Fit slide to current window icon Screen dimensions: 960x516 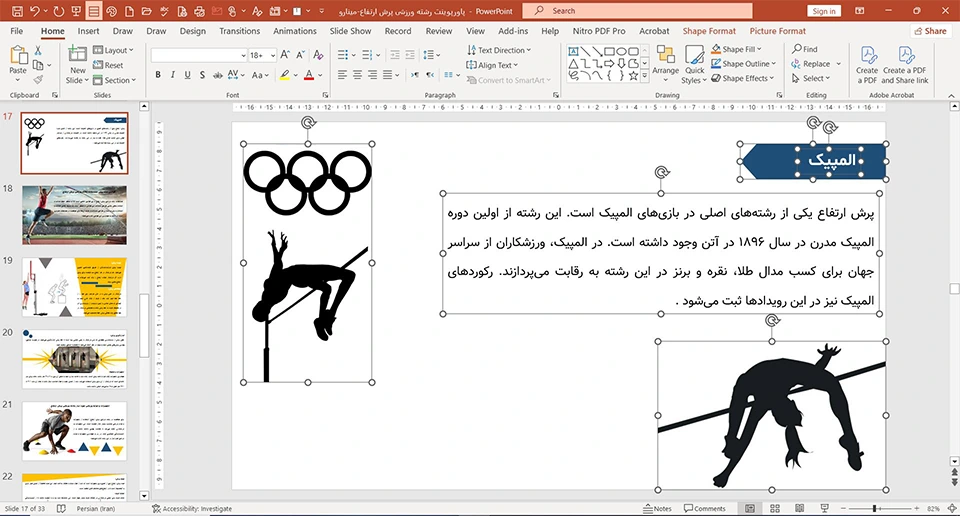click(x=951, y=509)
